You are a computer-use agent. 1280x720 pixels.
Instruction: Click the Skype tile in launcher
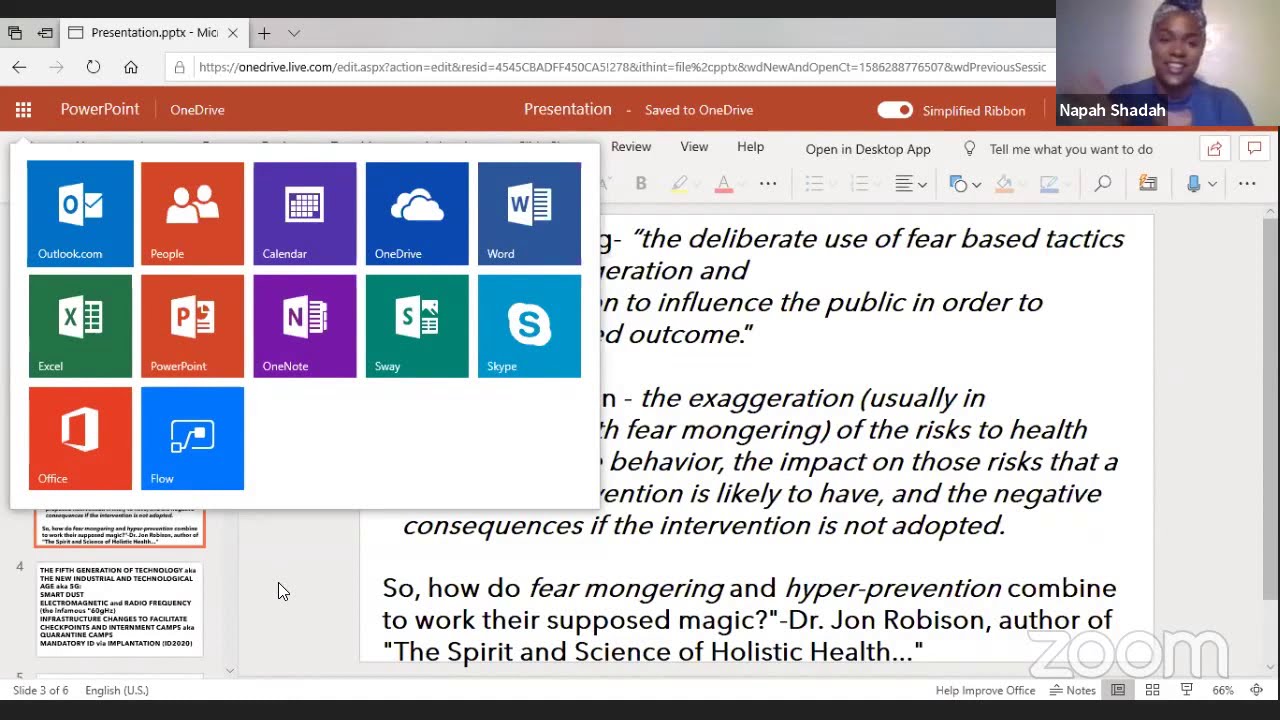coord(529,326)
